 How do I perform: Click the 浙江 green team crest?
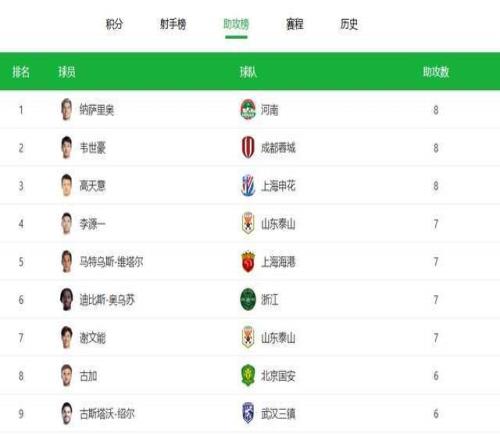(248, 299)
